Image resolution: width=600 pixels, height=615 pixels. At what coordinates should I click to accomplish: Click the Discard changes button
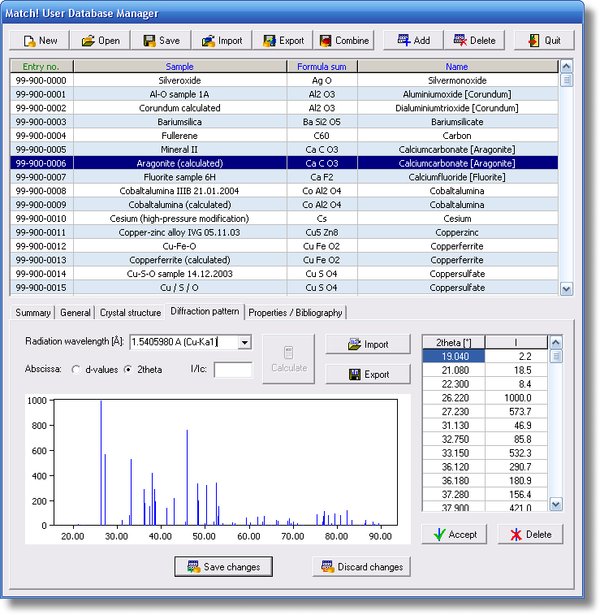click(x=360, y=567)
